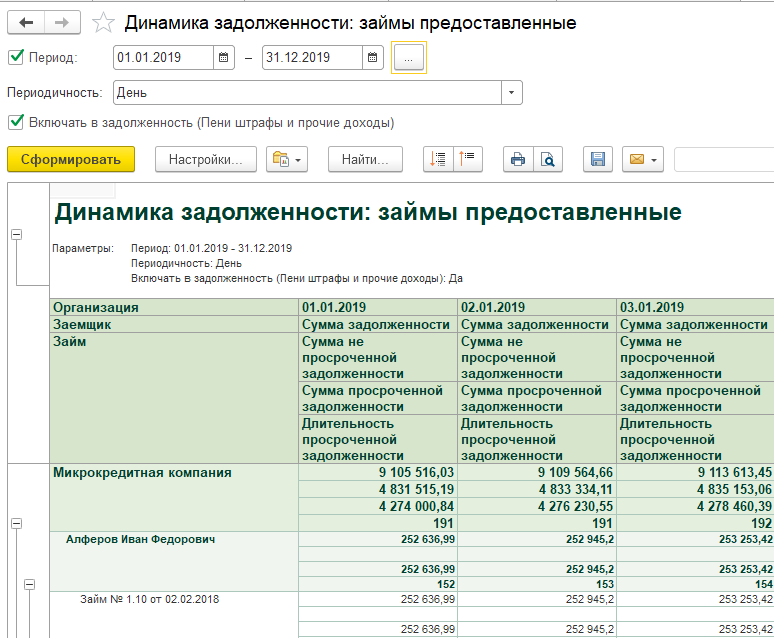Click the Найти... button
This screenshot has width=774, height=638.
click(x=365, y=160)
